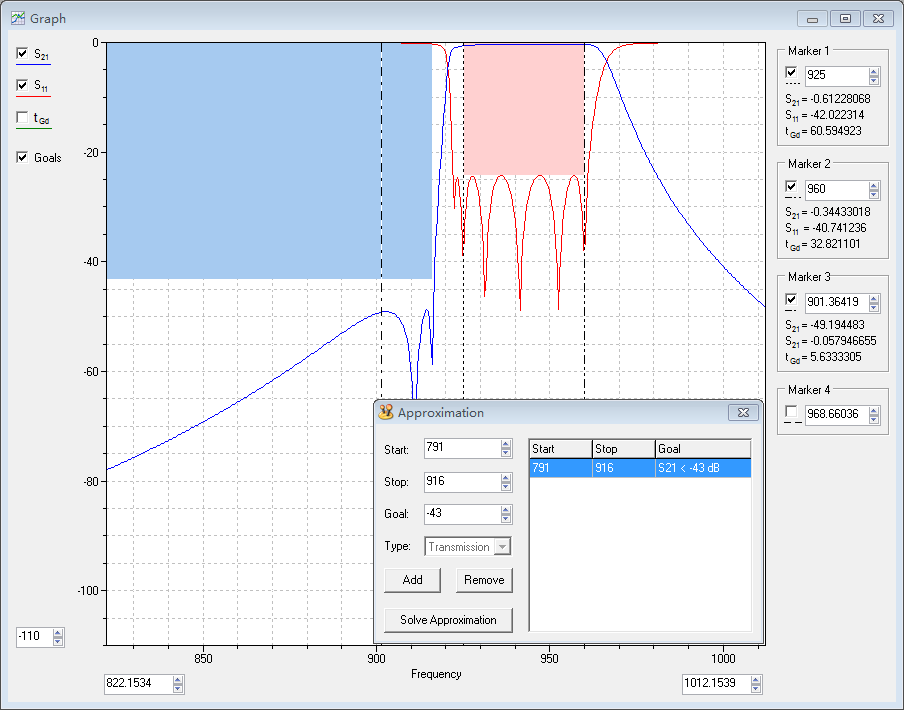904x710 pixels.
Task: Disable the Marker 1 checkbox
Action: (x=792, y=74)
